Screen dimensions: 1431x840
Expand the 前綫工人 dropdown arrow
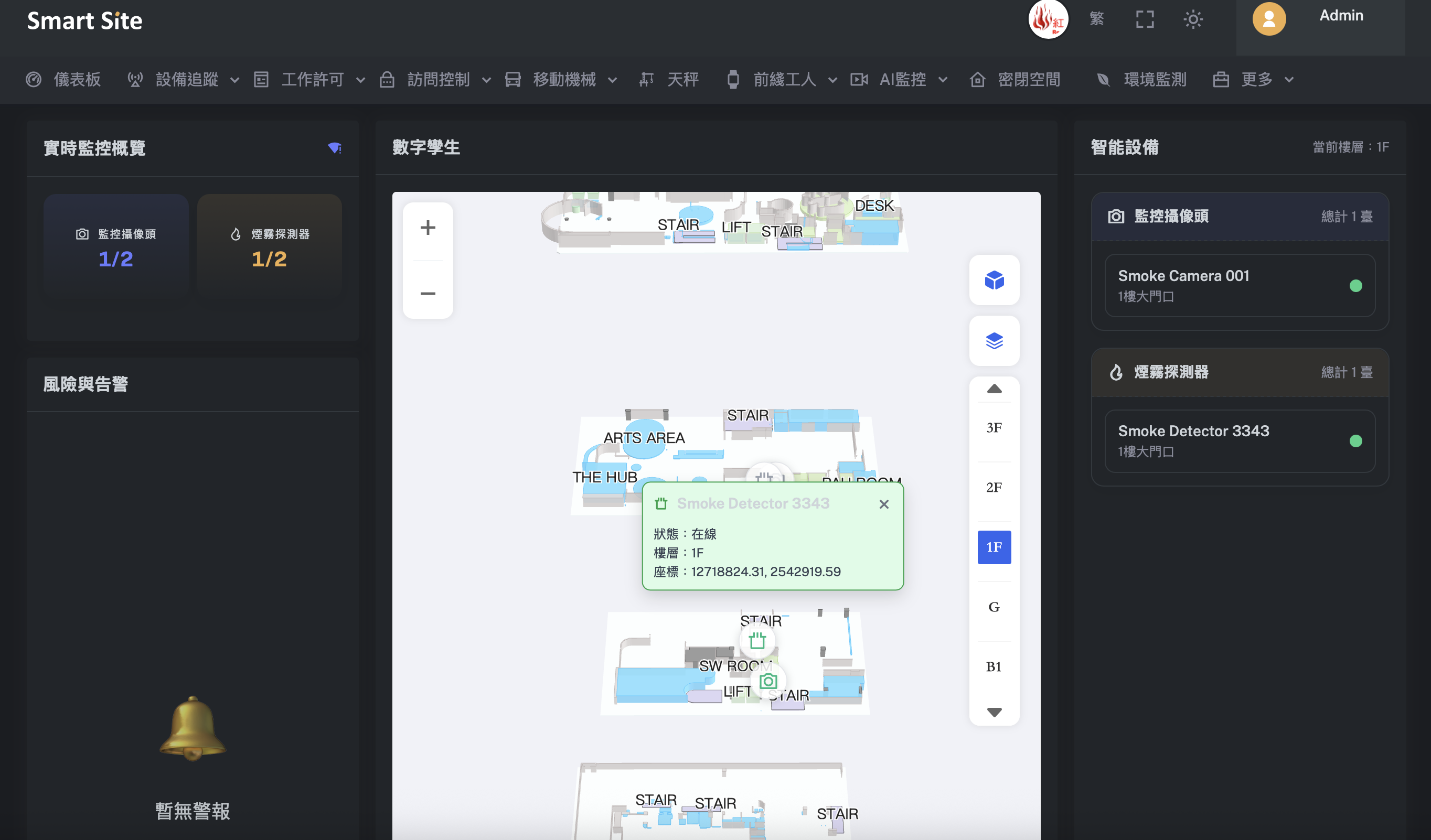click(832, 80)
